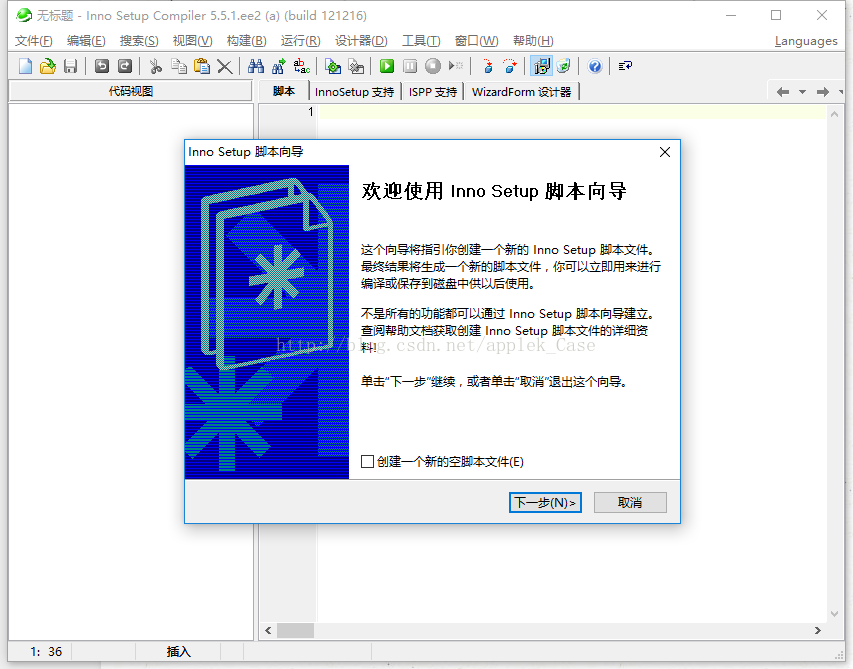Open the 文件(F) menu
Viewport: 853px width, 669px height.
pyautogui.click(x=33, y=41)
